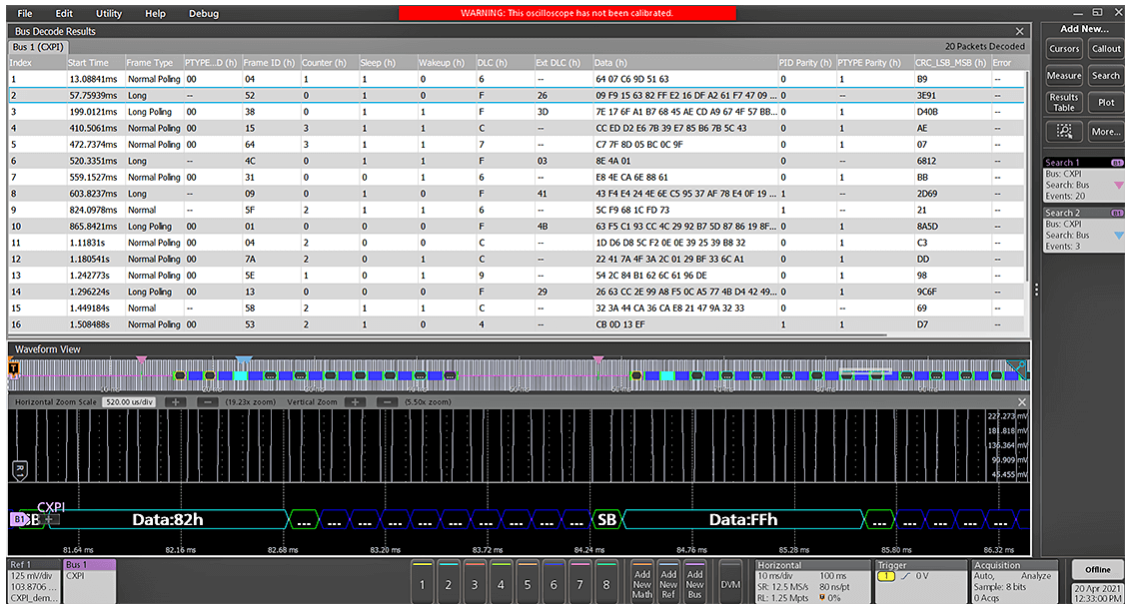1128x607 pixels.
Task: Select decode row 9 starting 824.0978ms
Action: point(516,210)
